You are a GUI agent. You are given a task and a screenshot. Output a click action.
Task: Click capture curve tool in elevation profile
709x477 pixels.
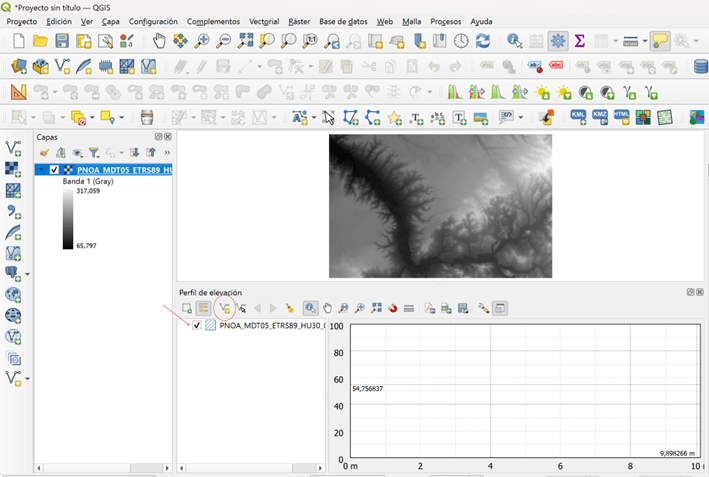click(225, 308)
